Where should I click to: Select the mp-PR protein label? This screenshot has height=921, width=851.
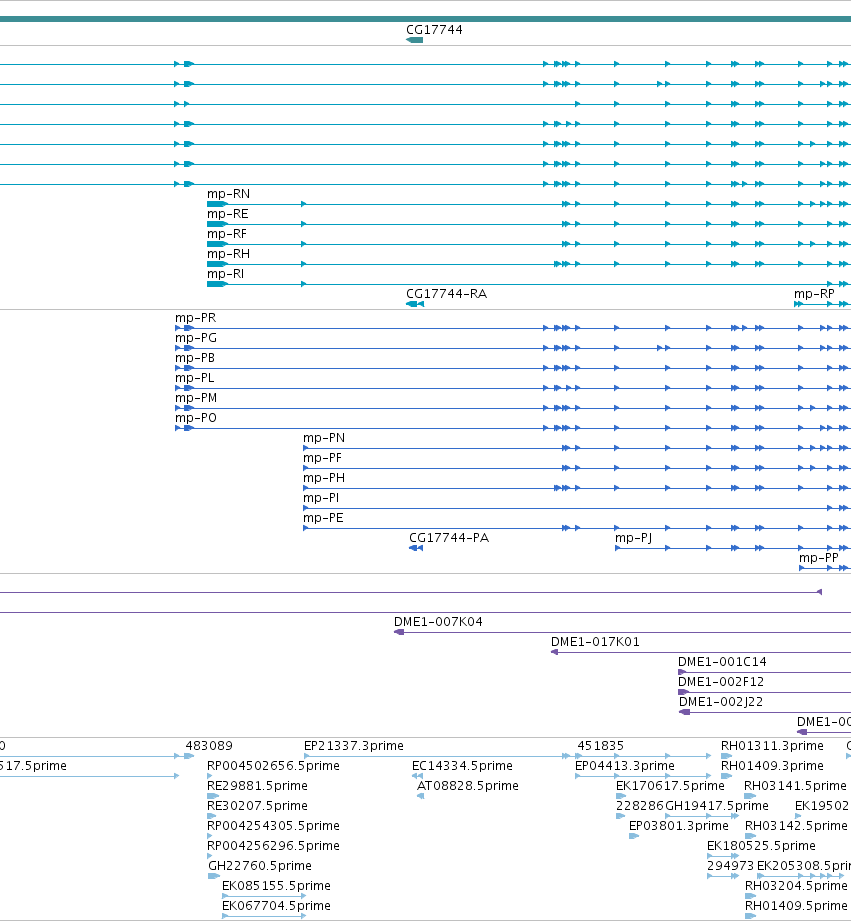tap(196, 318)
